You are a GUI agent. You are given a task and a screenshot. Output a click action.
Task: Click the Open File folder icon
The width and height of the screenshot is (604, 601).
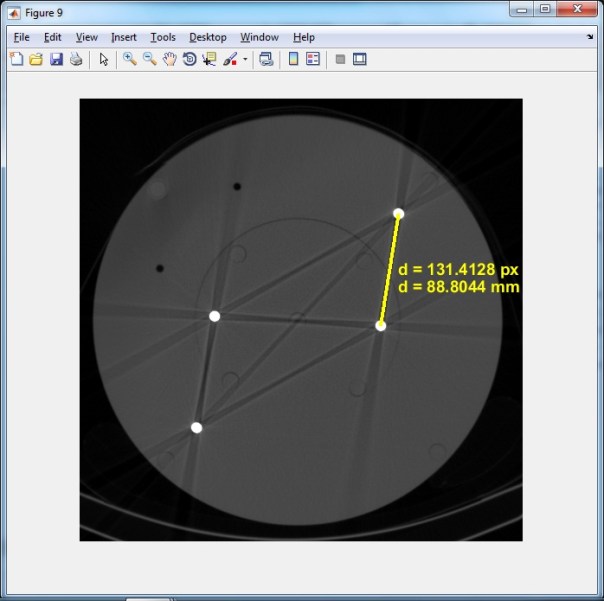[35, 59]
